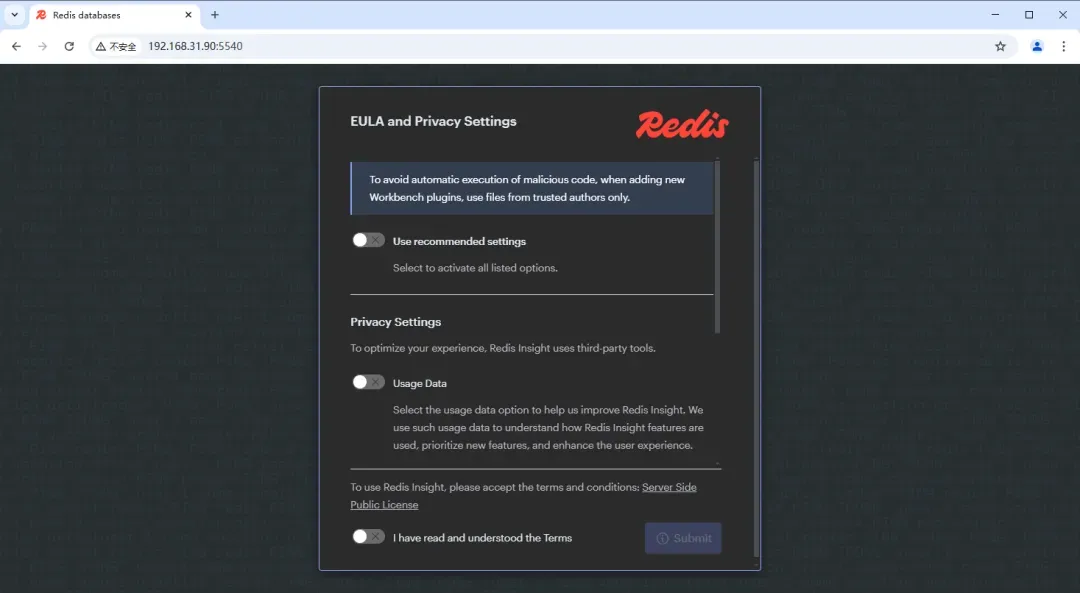The image size is (1080, 593).
Task: Turn on the Usage Data toggle
Action: [368, 382]
